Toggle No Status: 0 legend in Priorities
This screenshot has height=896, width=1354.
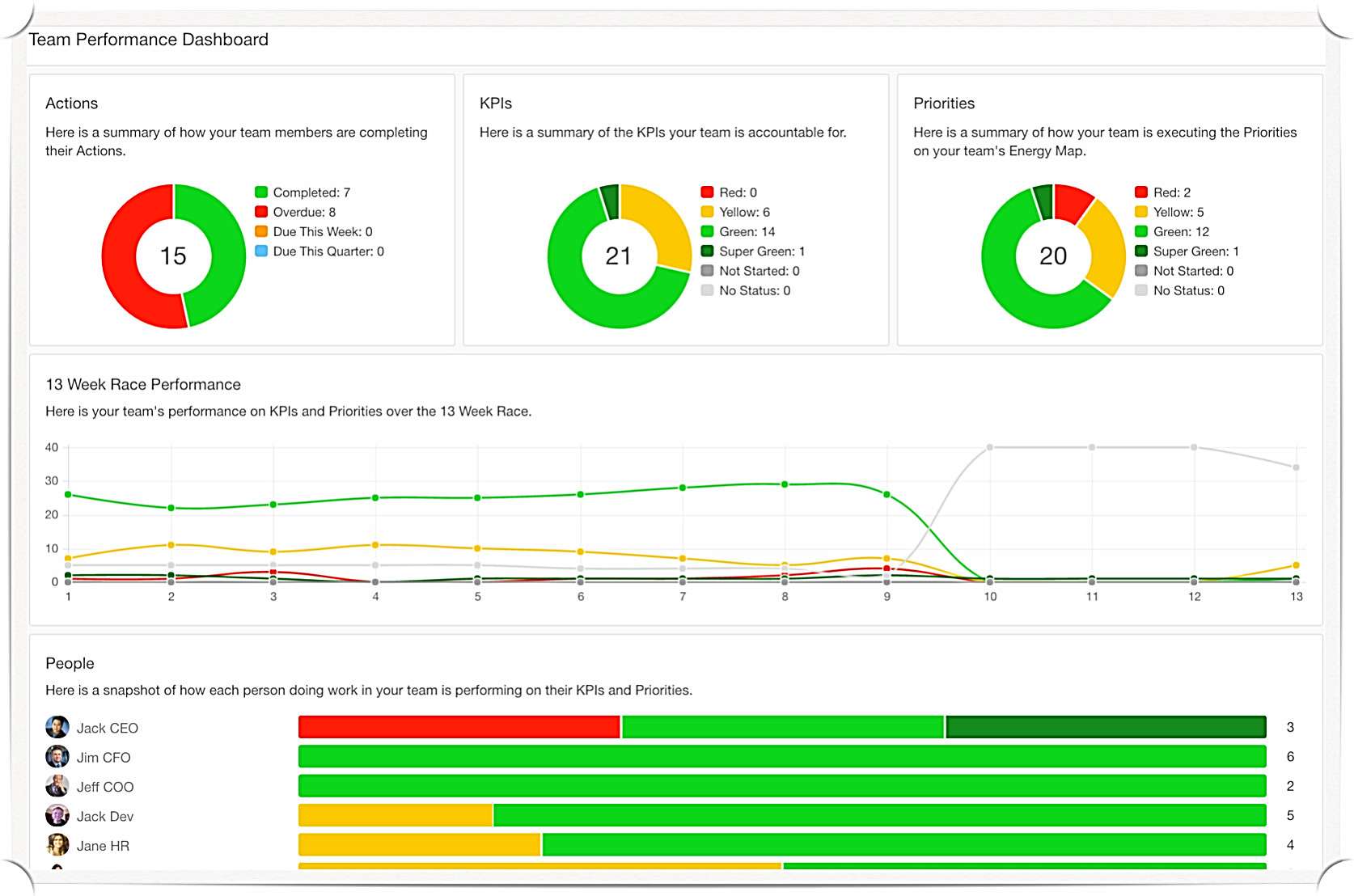1180,290
